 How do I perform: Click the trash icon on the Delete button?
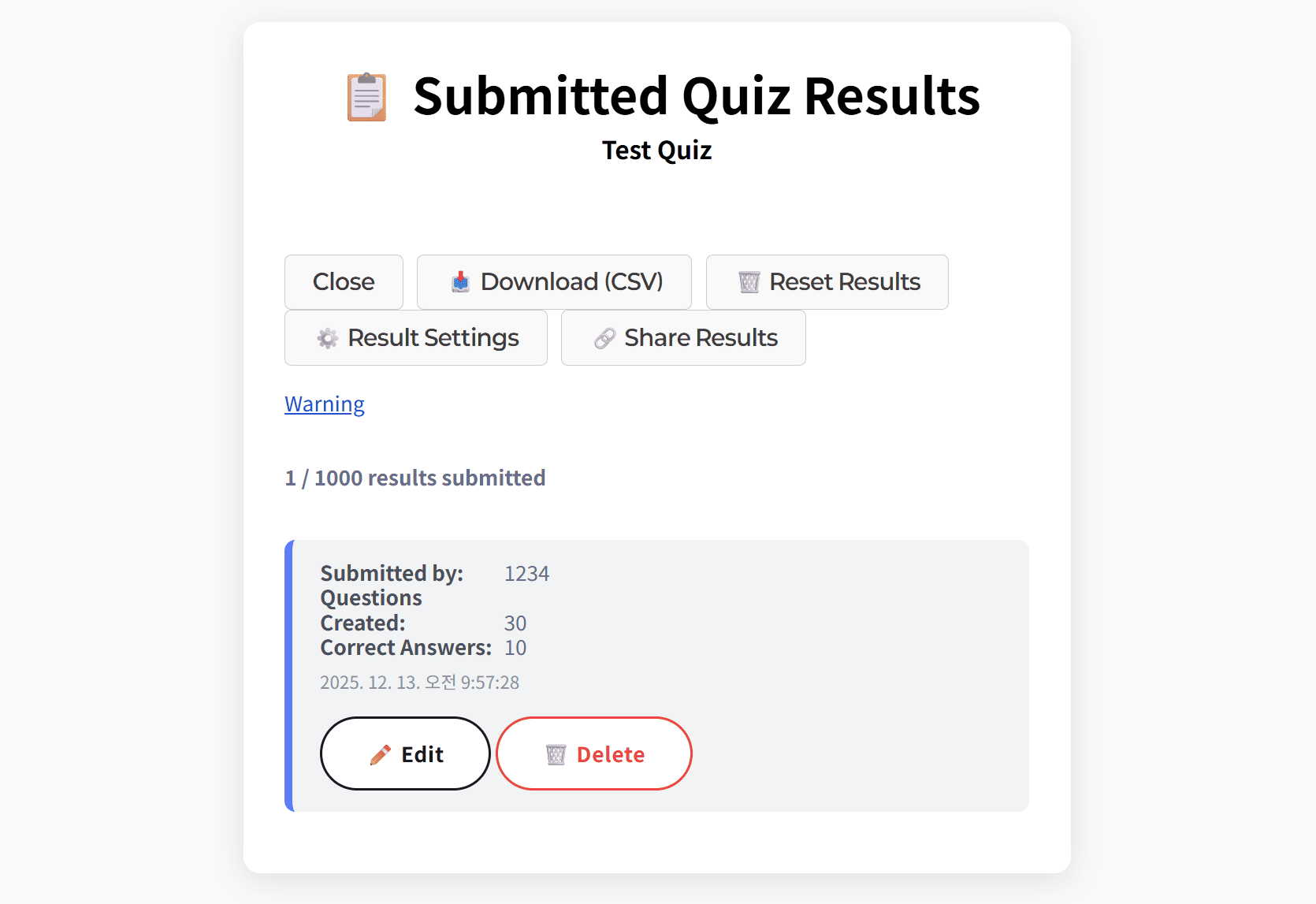click(556, 753)
